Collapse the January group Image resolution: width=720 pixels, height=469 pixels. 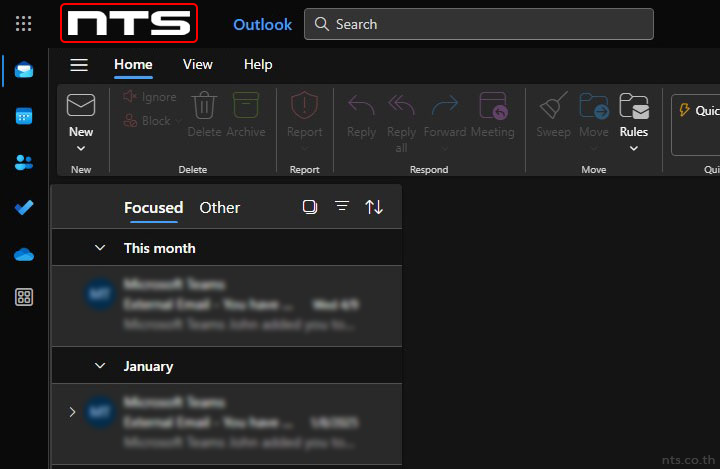pos(100,366)
